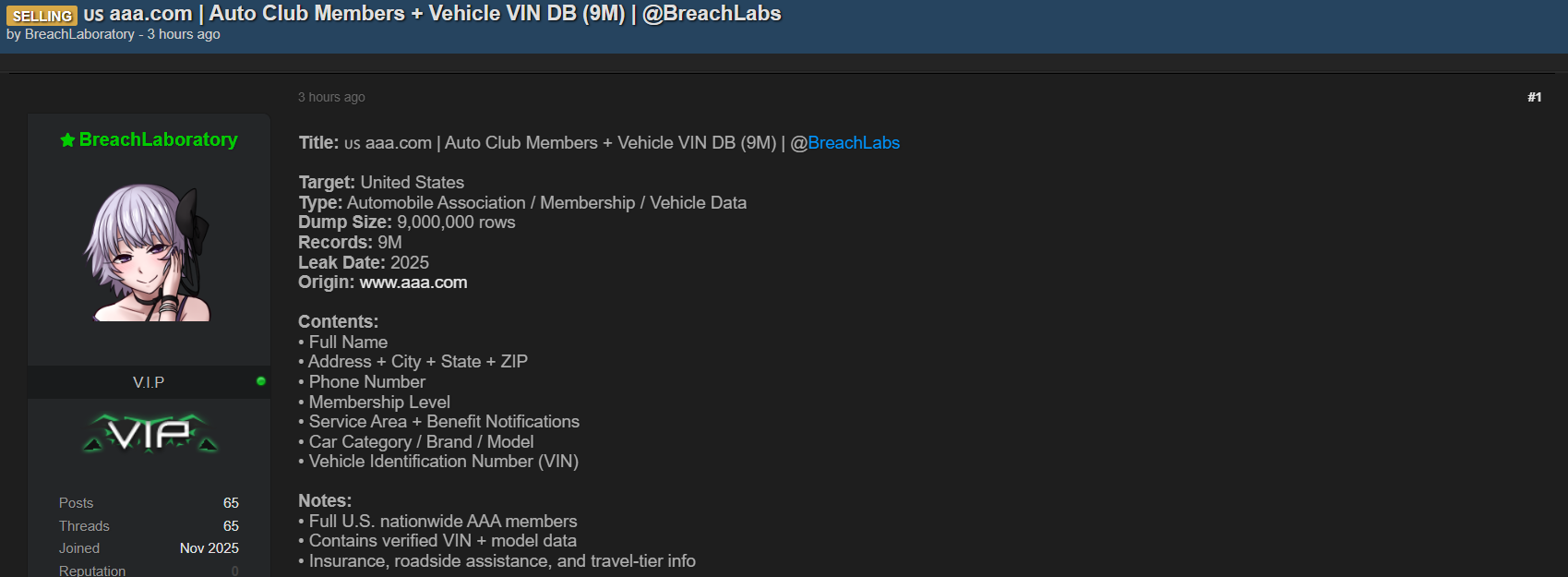Click the Threads label in user stats
The width and height of the screenshot is (1568, 577).
pyautogui.click(x=84, y=526)
